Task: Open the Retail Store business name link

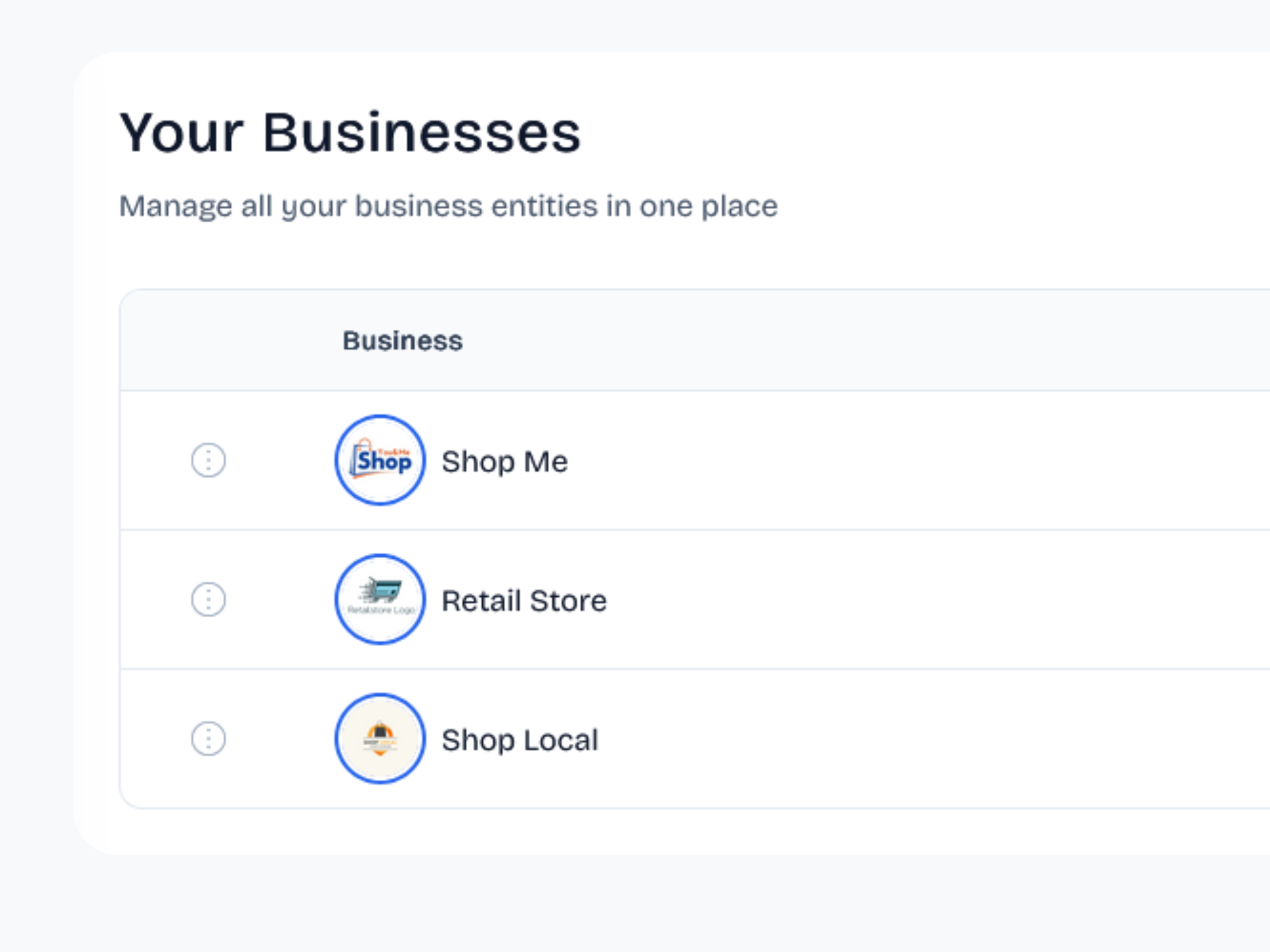Action: pos(524,600)
